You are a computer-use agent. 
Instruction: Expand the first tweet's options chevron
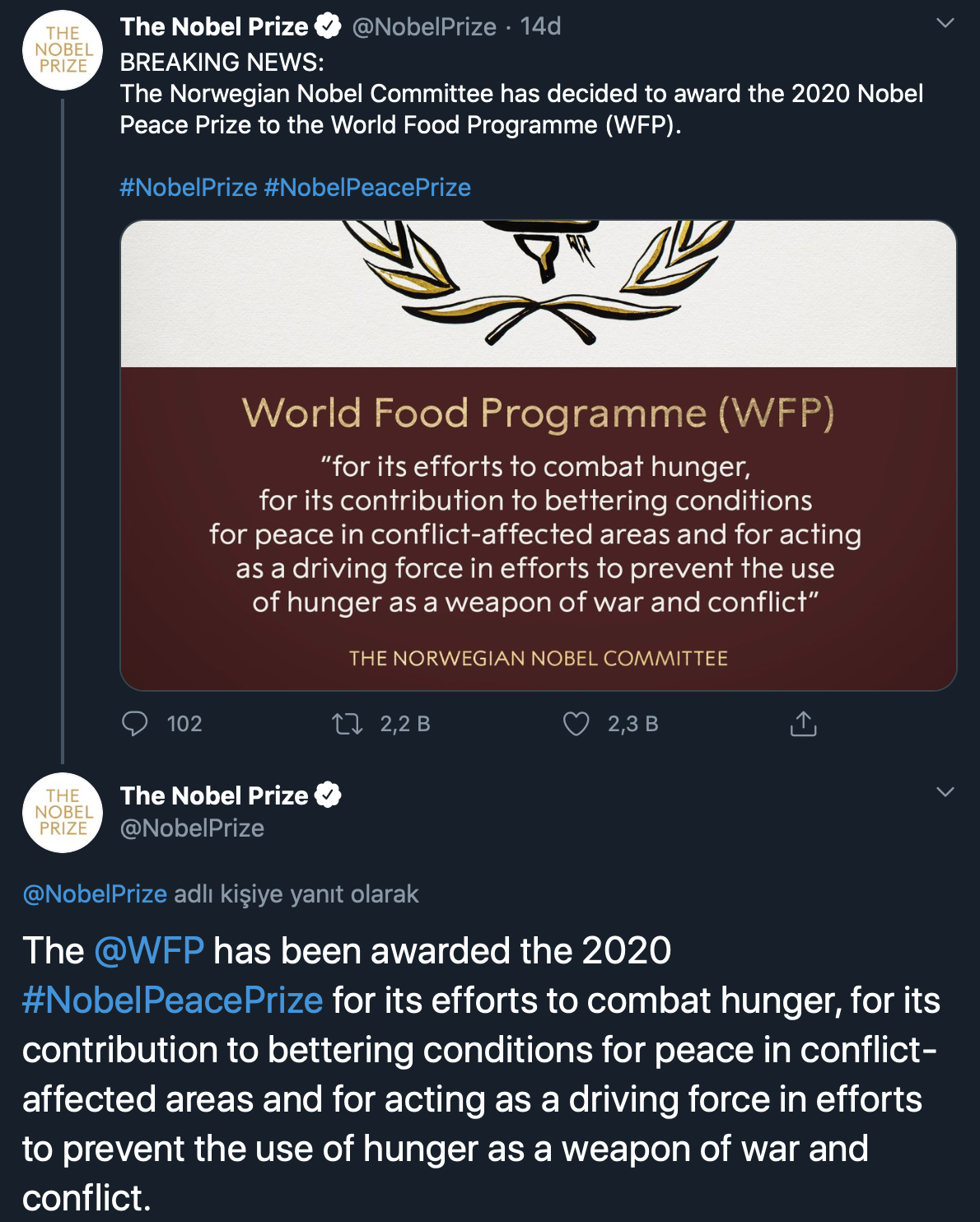point(945,23)
